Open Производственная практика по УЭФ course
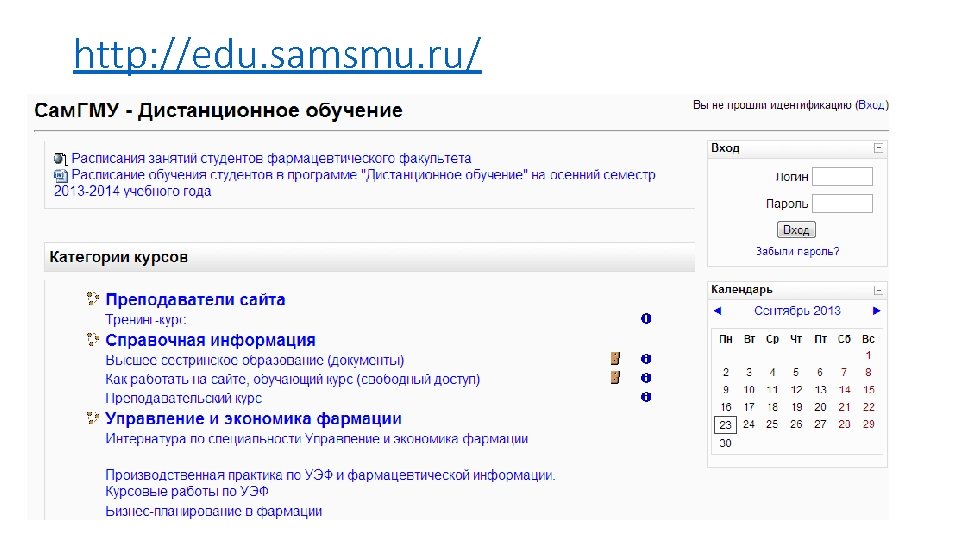 coord(331,475)
